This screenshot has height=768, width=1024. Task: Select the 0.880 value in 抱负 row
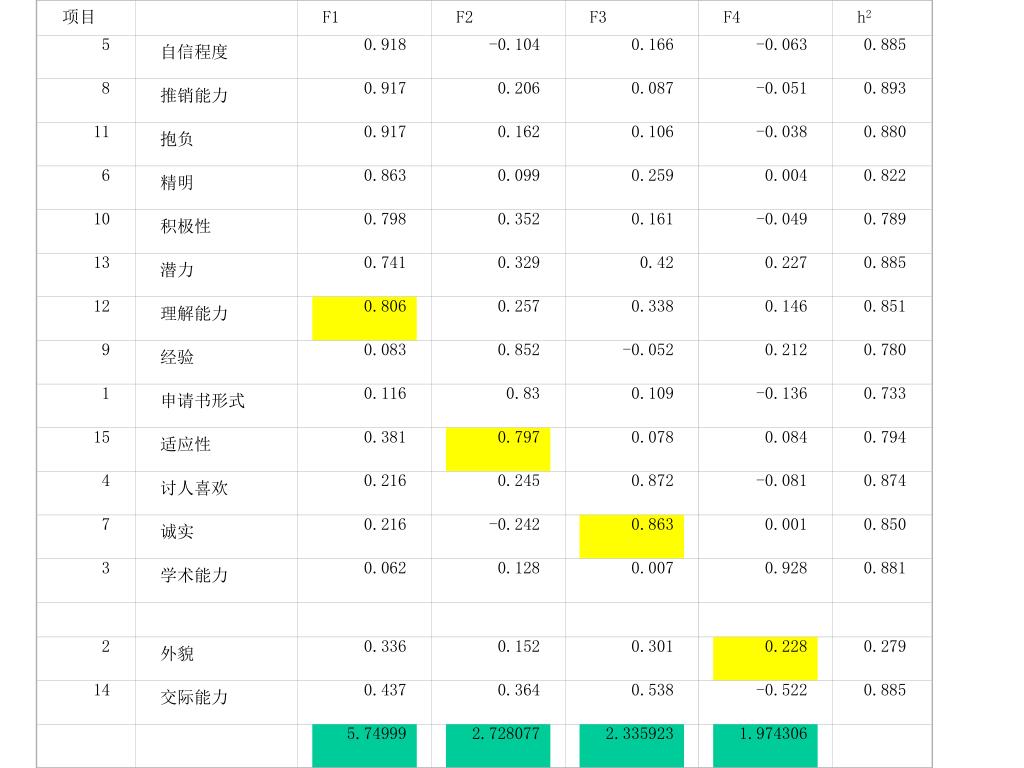coord(884,133)
